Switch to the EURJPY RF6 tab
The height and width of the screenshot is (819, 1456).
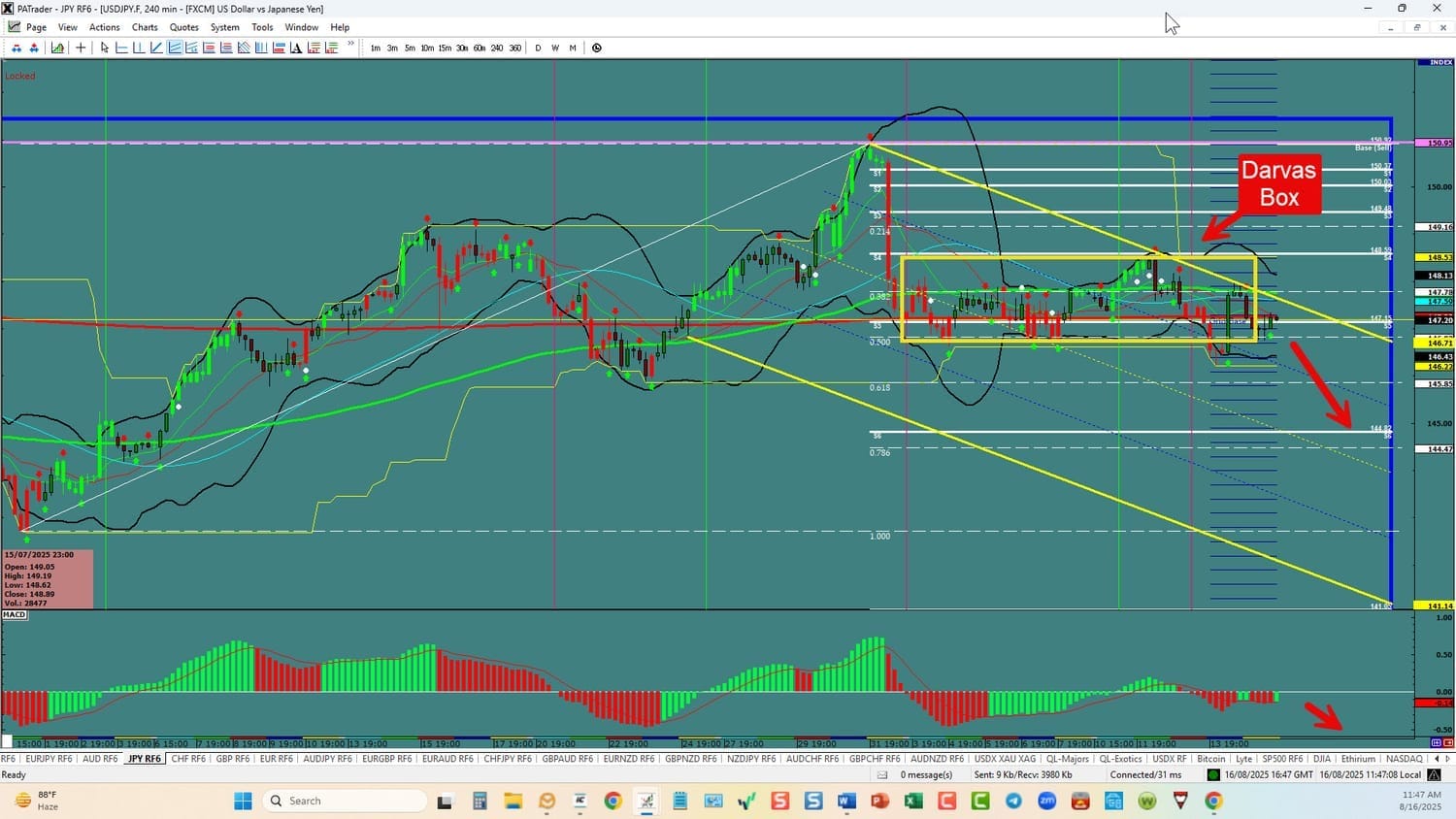49,759
